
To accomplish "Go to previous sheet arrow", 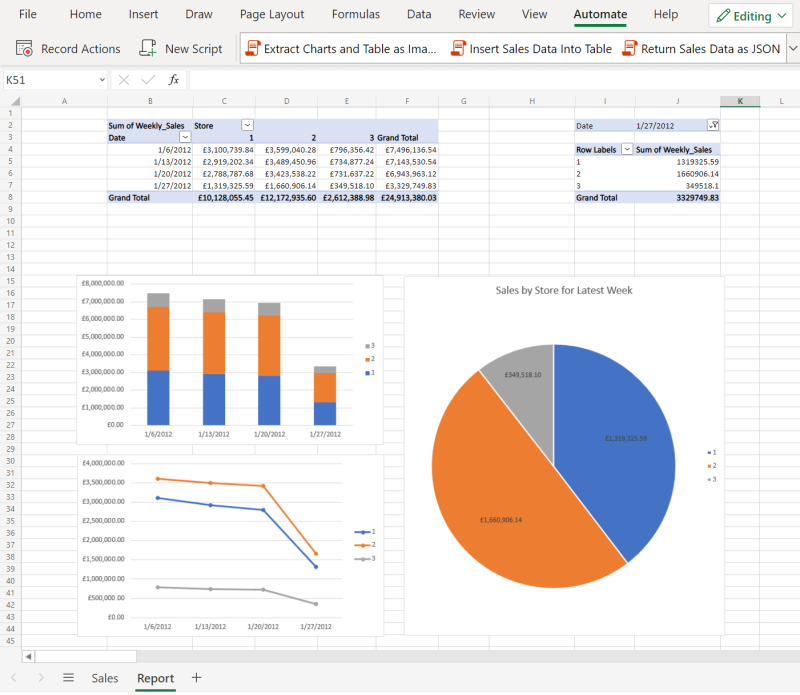I will [14, 678].
